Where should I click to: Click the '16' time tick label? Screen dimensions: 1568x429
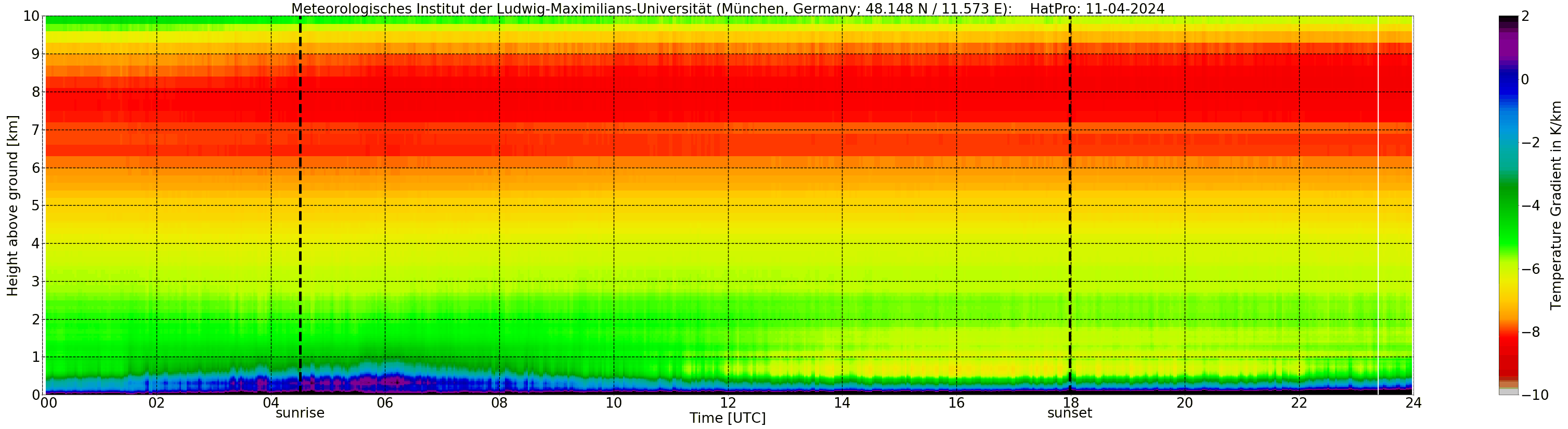pos(956,403)
